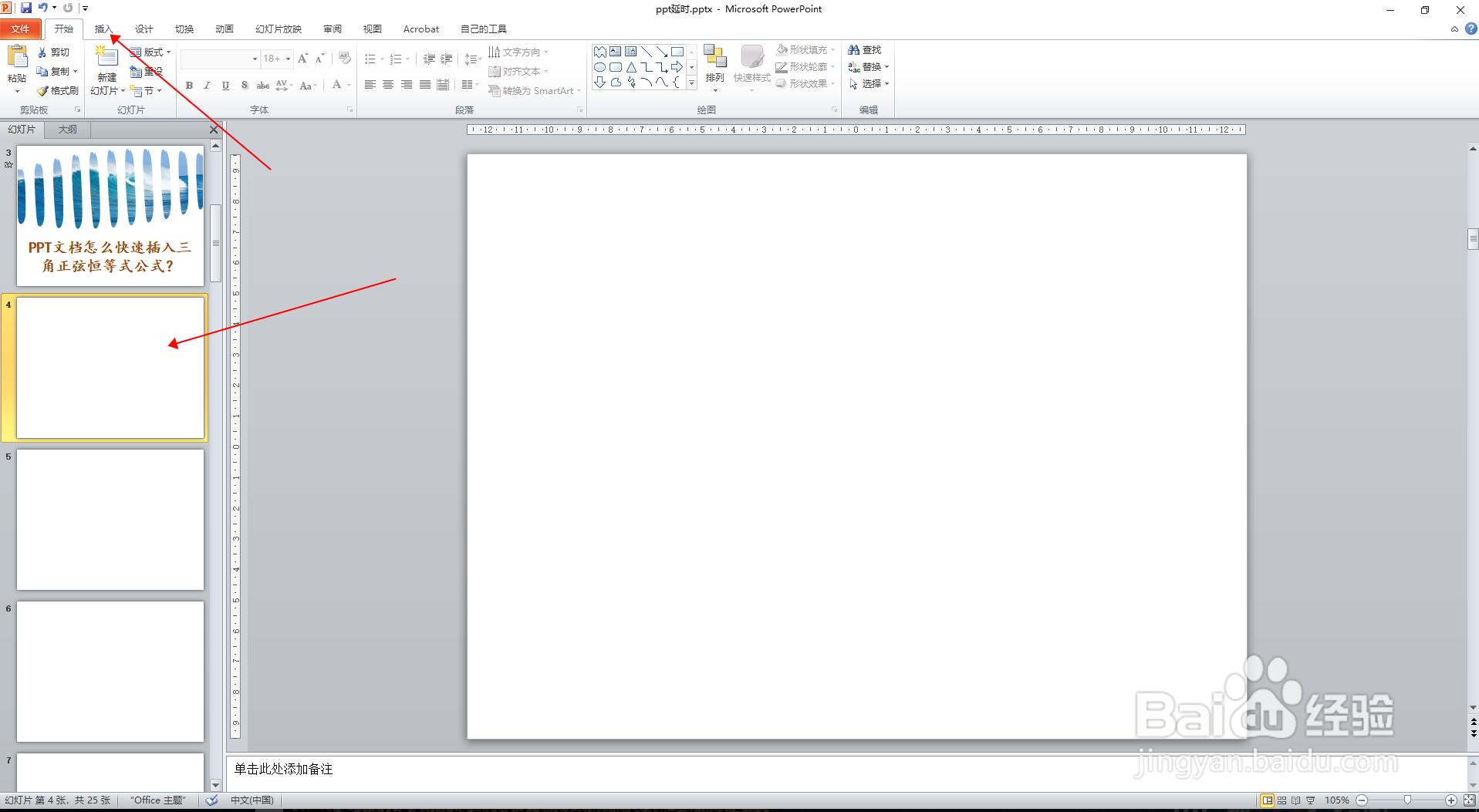Open Convert to SmartArt dropdown
Image resolution: width=1479 pixels, height=812 pixels.
(535, 91)
